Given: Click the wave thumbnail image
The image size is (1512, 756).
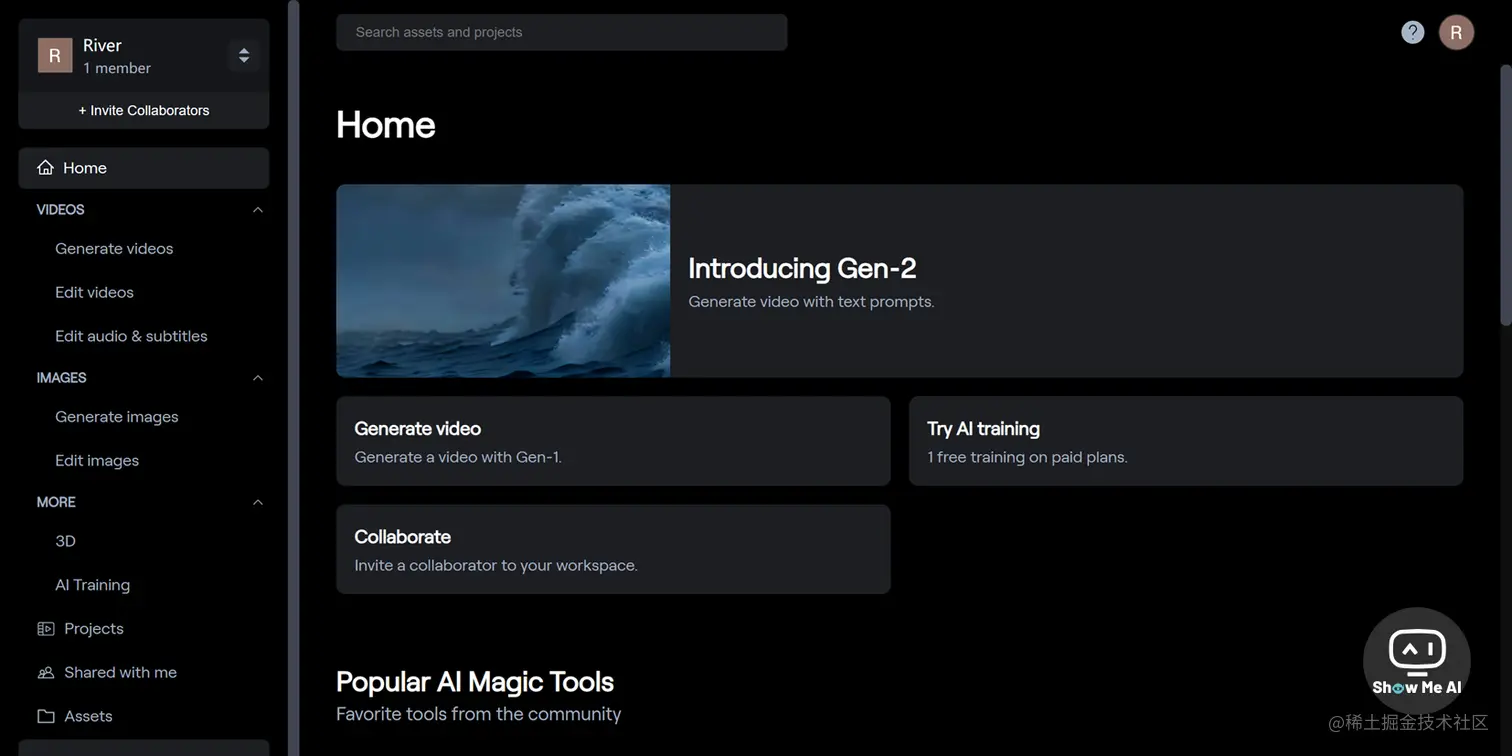Looking at the screenshot, I should (x=503, y=281).
